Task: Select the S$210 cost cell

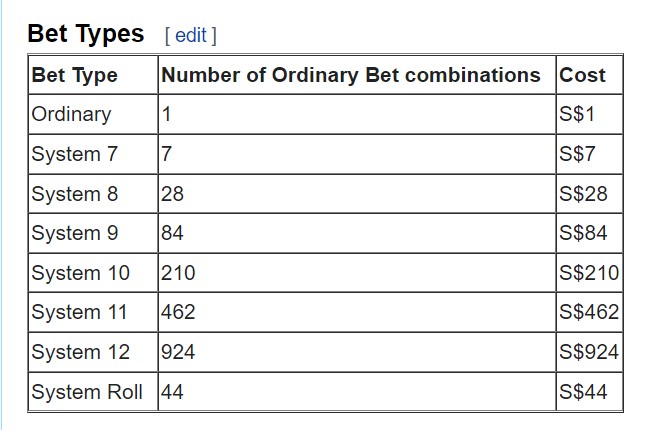Action: (589, 273)
